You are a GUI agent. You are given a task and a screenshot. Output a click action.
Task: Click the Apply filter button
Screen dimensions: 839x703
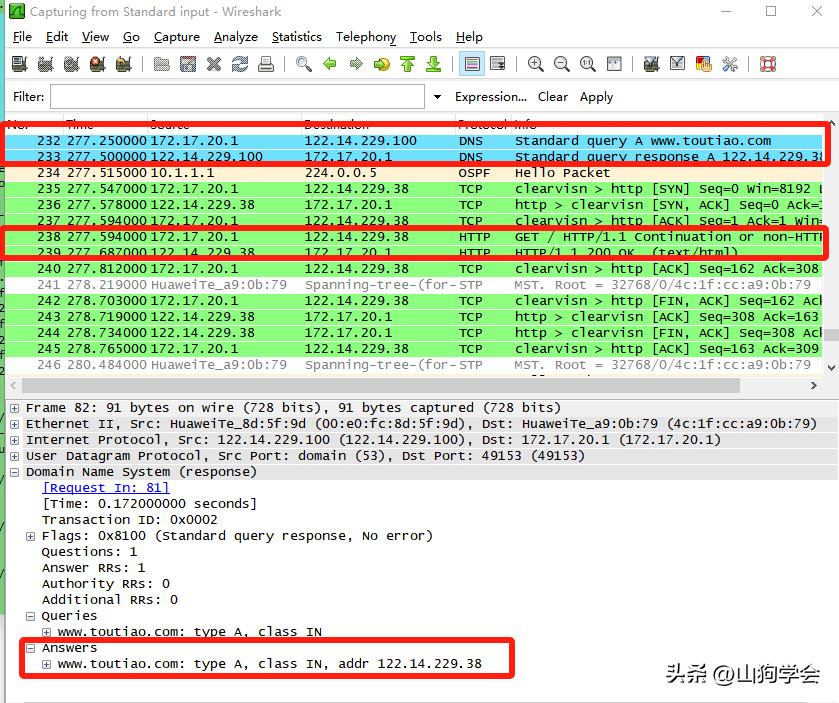pos(596,97)
